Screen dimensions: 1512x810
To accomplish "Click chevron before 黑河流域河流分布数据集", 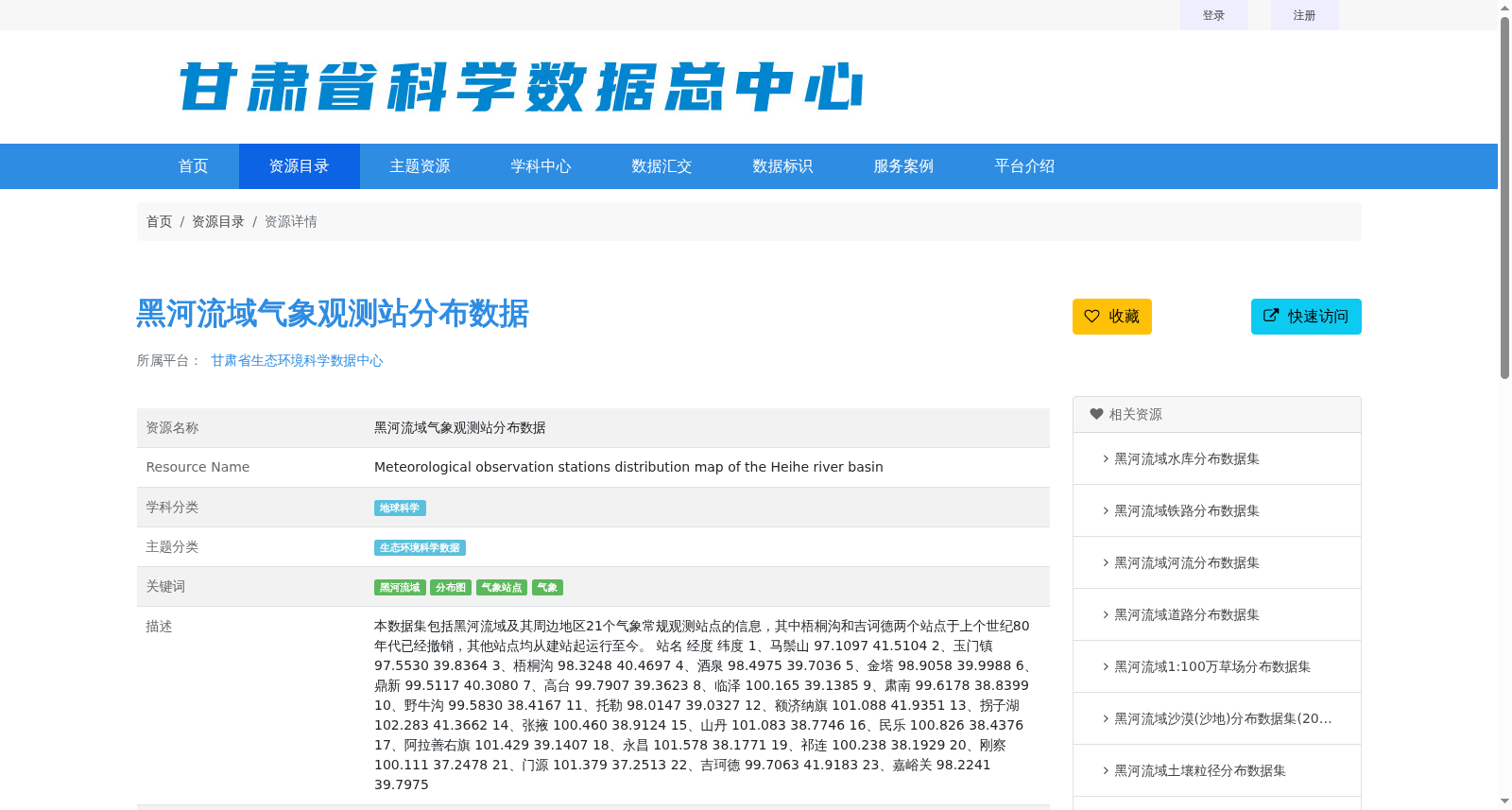I will click(1106, 562).
